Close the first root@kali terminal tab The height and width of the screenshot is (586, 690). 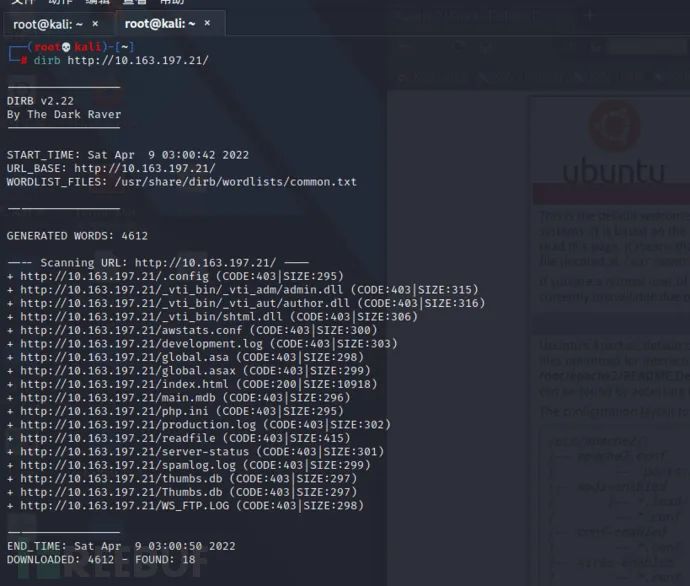[x=95, y=24]
